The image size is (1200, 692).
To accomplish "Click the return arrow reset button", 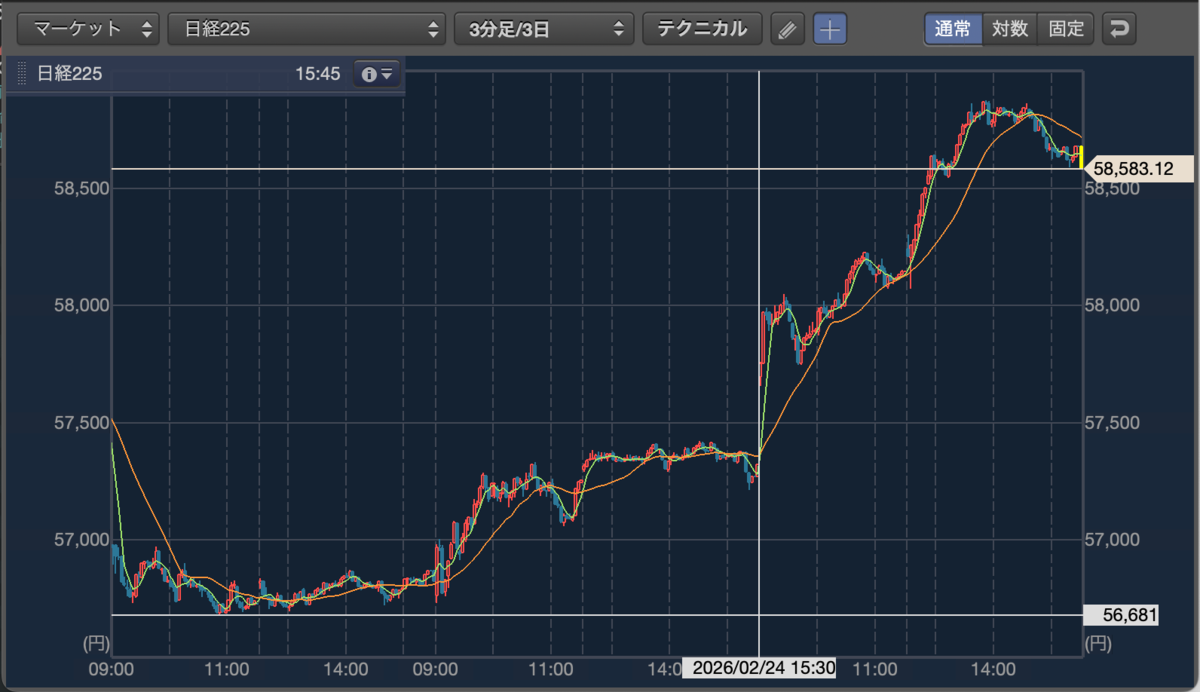I will click(1120, 28).
